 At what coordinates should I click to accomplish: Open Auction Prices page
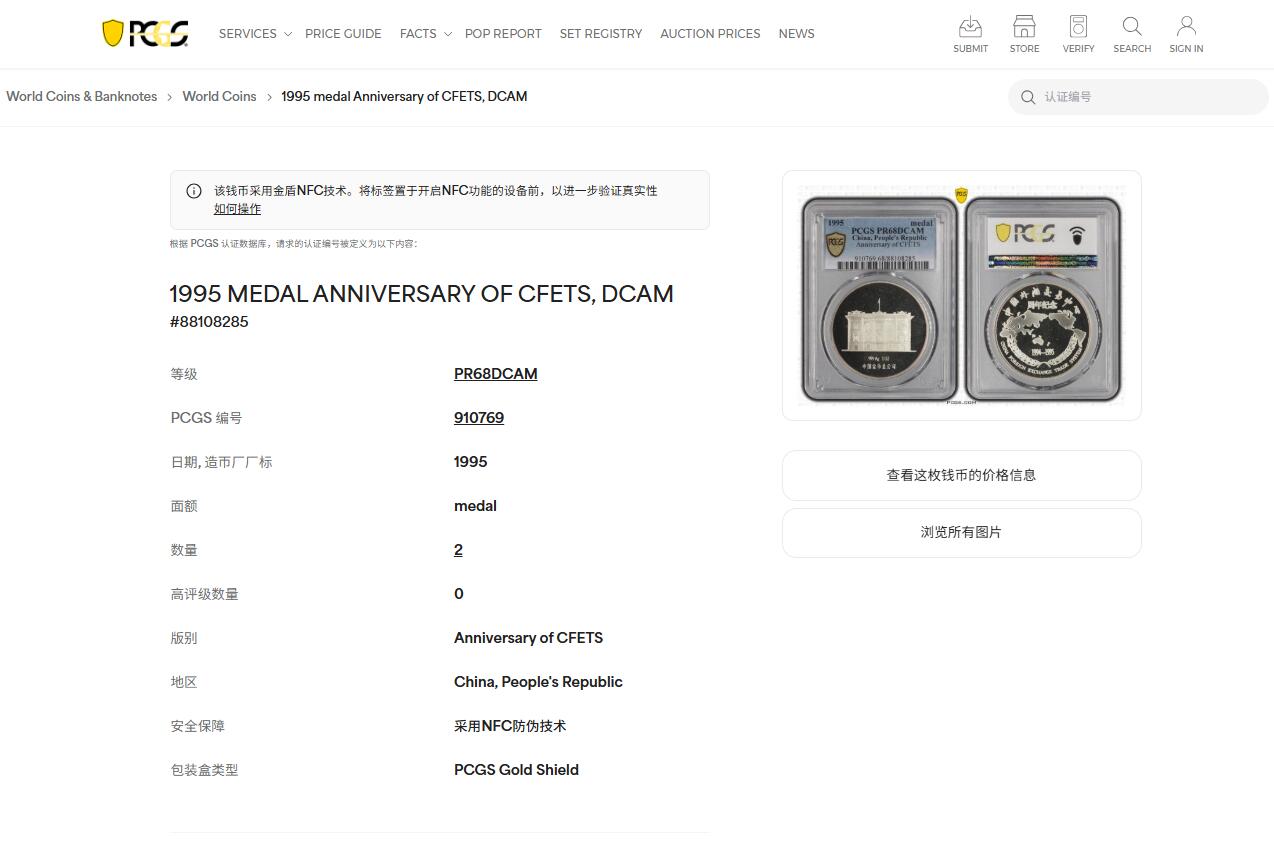(710, 34)
